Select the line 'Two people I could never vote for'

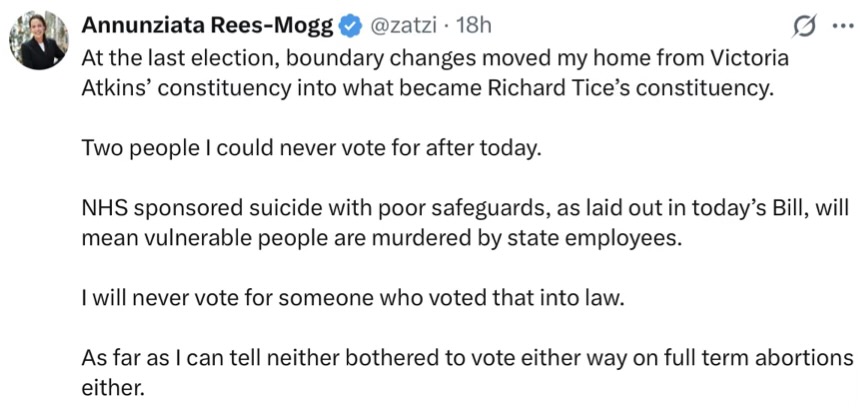[311, 149]
